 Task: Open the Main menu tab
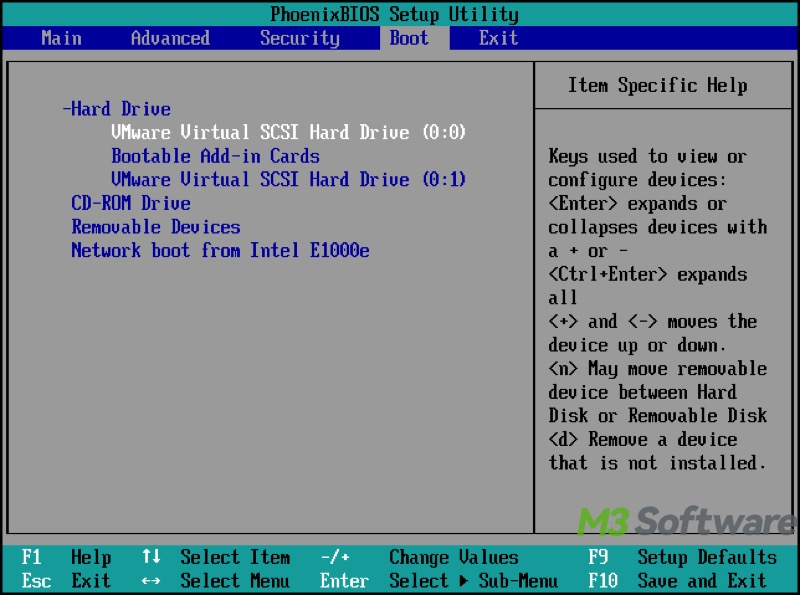pos(61,38)
